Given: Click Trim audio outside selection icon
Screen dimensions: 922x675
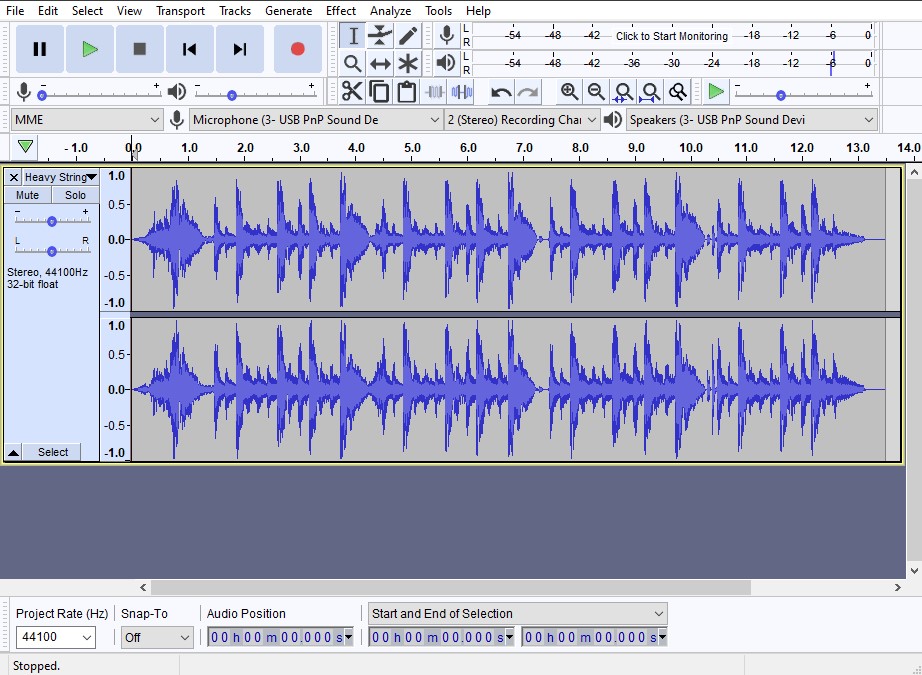Looking at the screenshot, I should coord(434,92).
